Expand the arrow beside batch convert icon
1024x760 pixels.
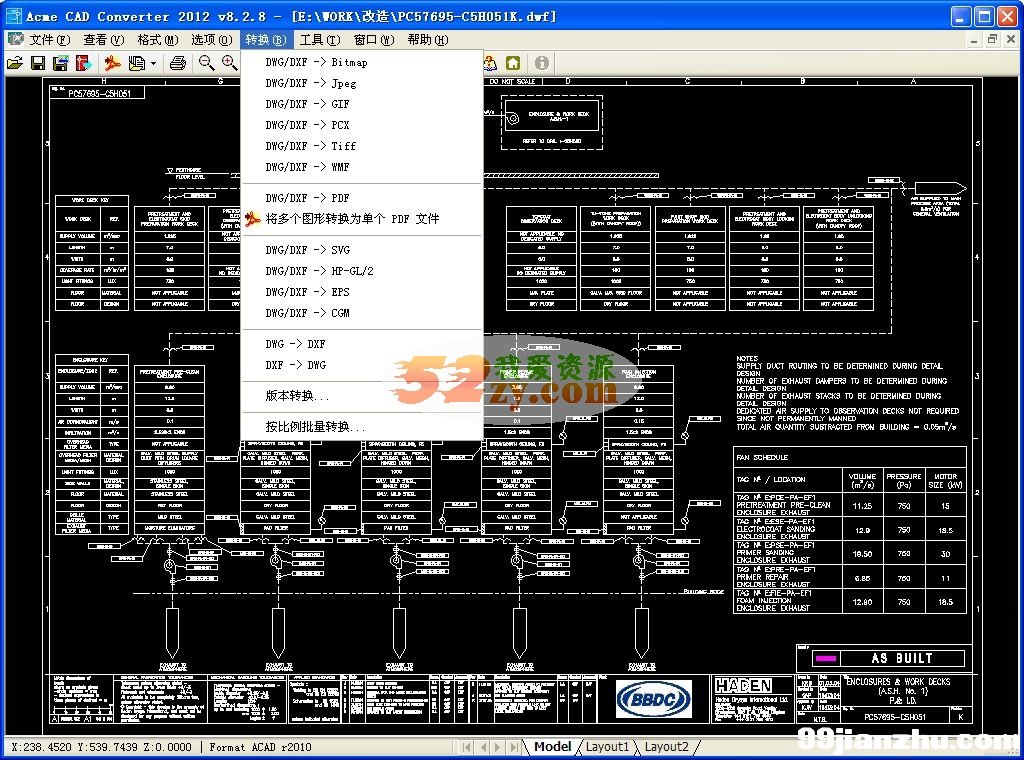click(153, 63)
